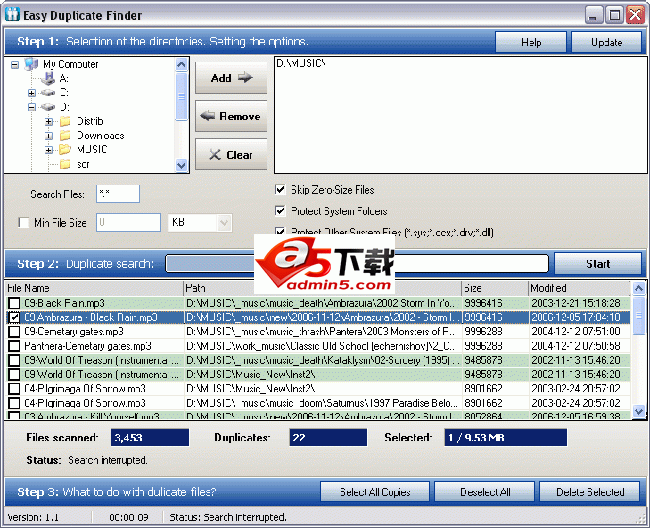The image size is (650, 528).
Task: Open the KB size unit dropdown
Action: click(x=224, y=223)
